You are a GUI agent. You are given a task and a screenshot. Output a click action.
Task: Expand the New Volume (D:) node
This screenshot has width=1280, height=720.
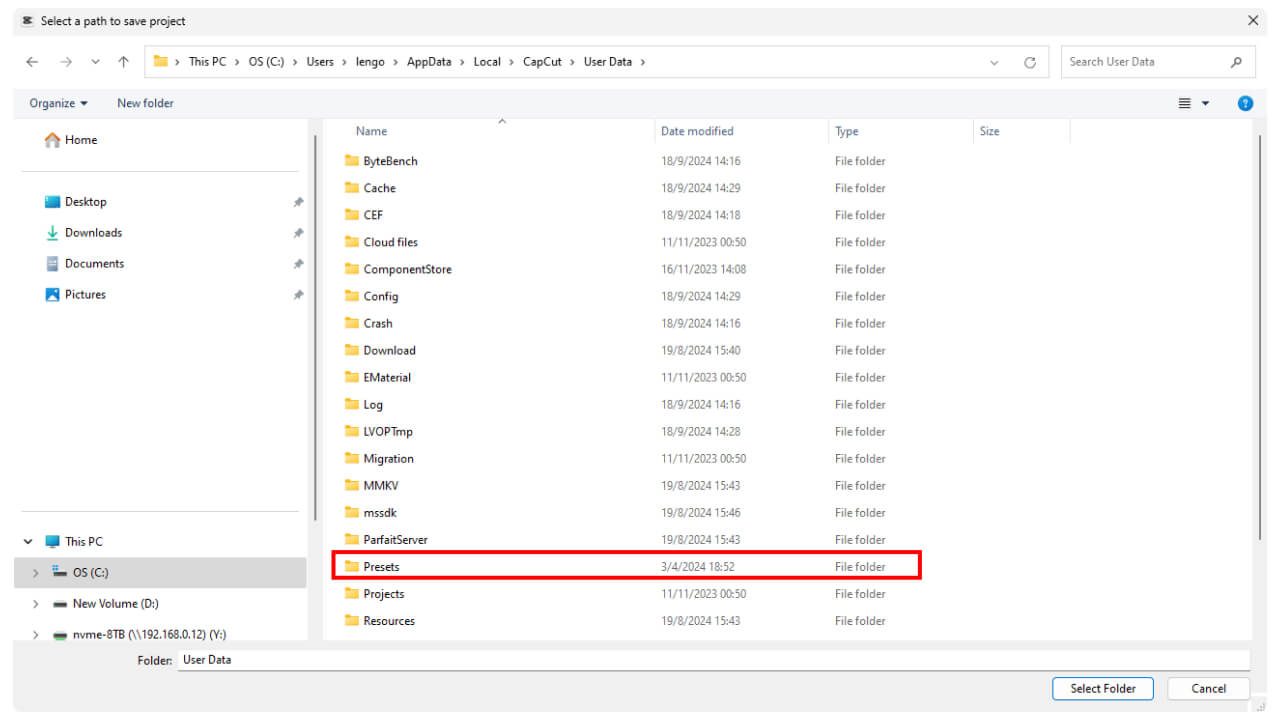pyautogui.click(x=36, y=604)
